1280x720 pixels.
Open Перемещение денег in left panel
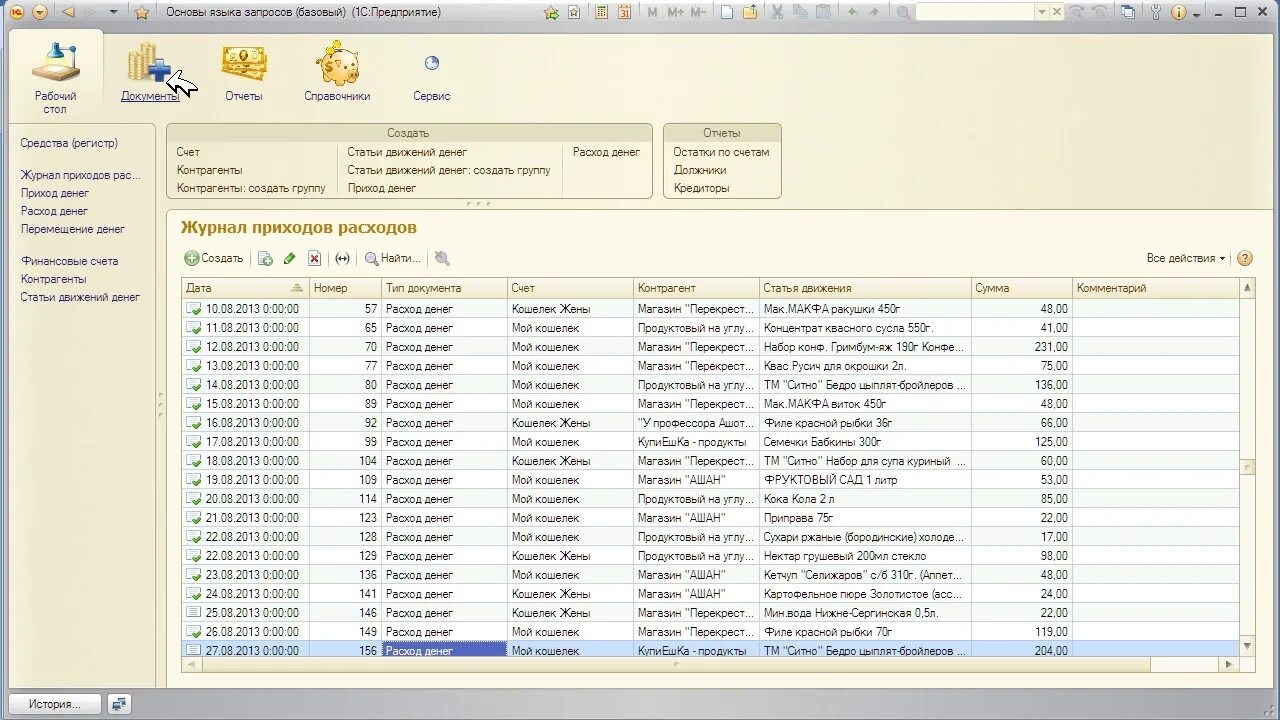73,229
